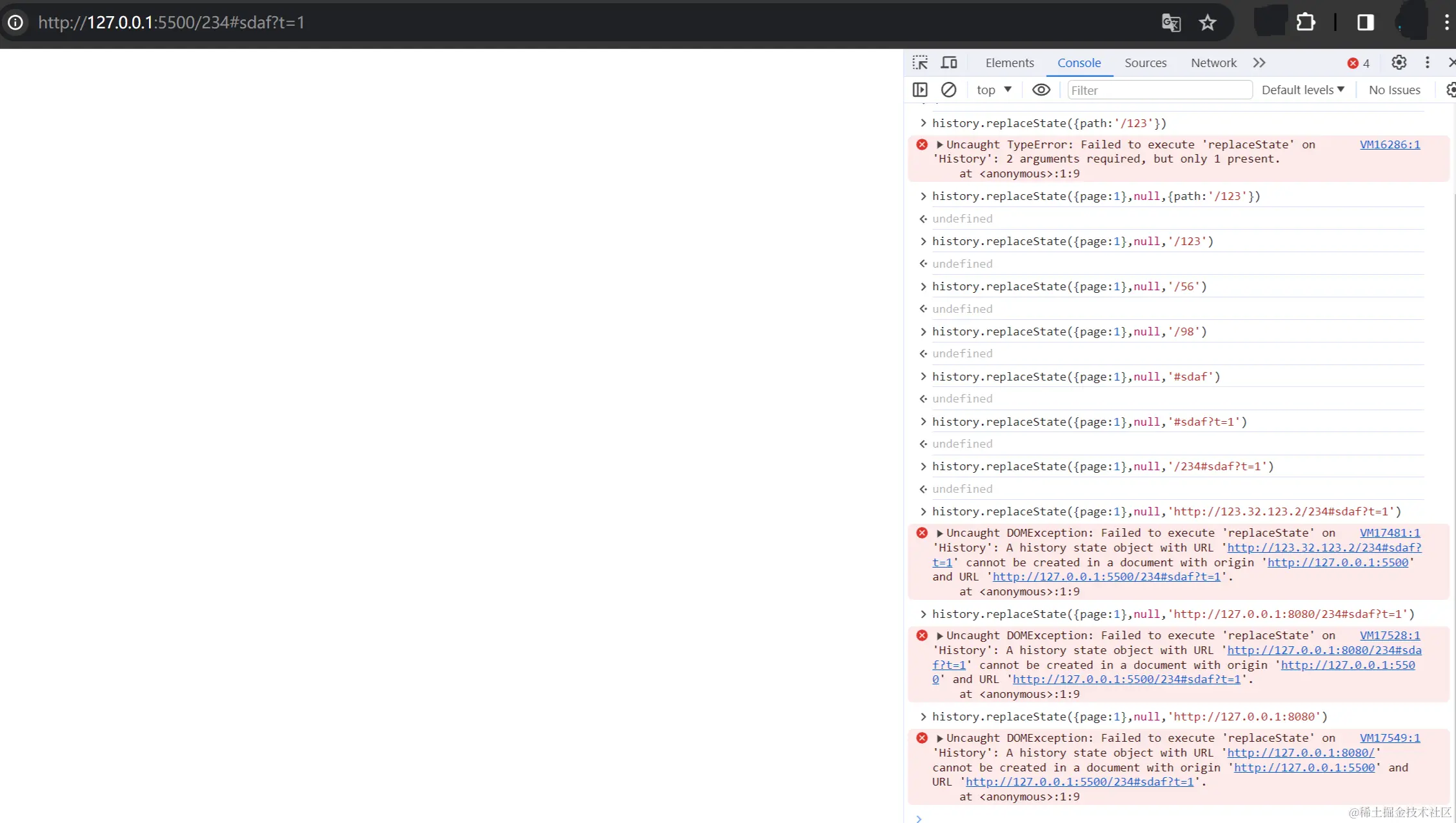
Task: Expand more DevTools tabs chevron
Action: 1259,63
